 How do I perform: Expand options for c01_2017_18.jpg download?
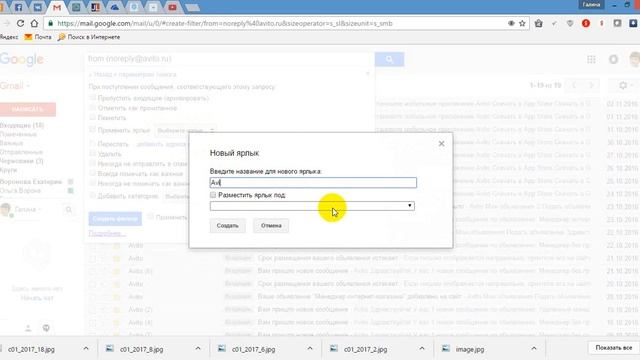[86, 349]
